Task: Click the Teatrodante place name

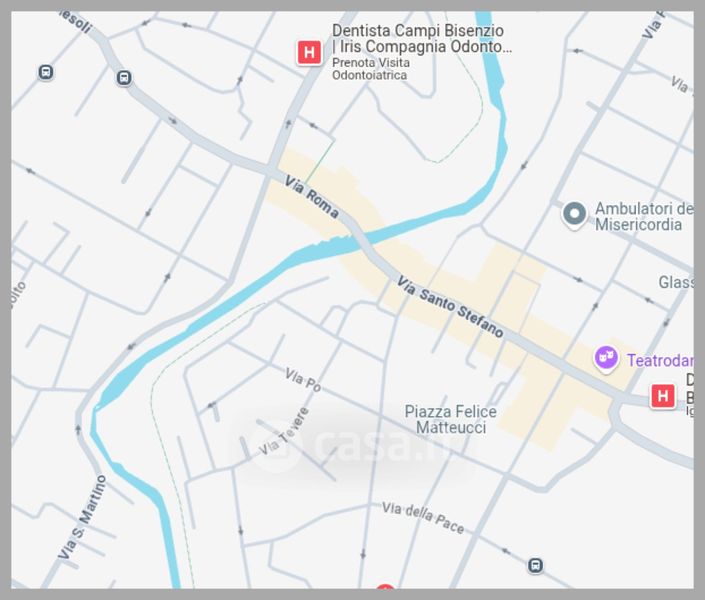Action: pos(660,360)
